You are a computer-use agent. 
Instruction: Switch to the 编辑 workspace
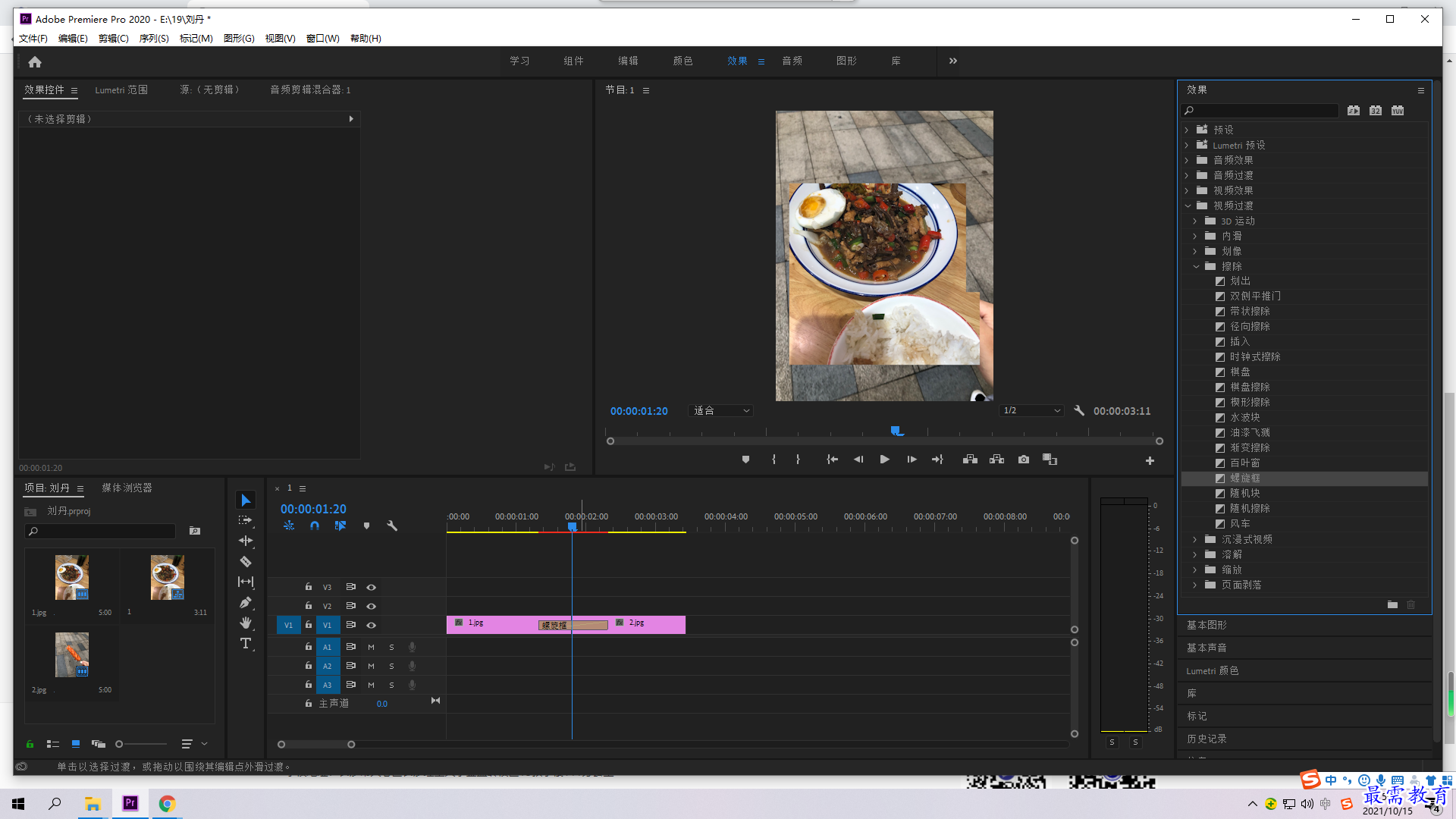(x=628, y=61)
